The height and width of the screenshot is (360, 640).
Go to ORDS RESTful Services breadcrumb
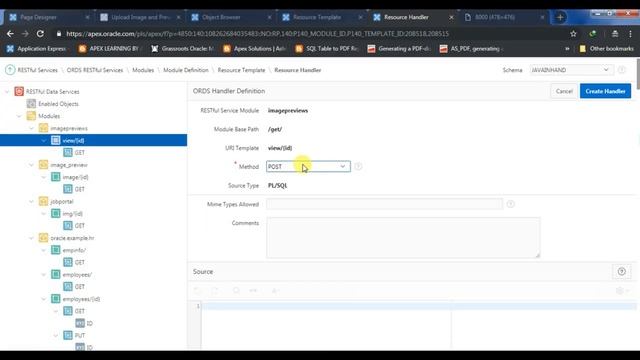tap(95, 70)
